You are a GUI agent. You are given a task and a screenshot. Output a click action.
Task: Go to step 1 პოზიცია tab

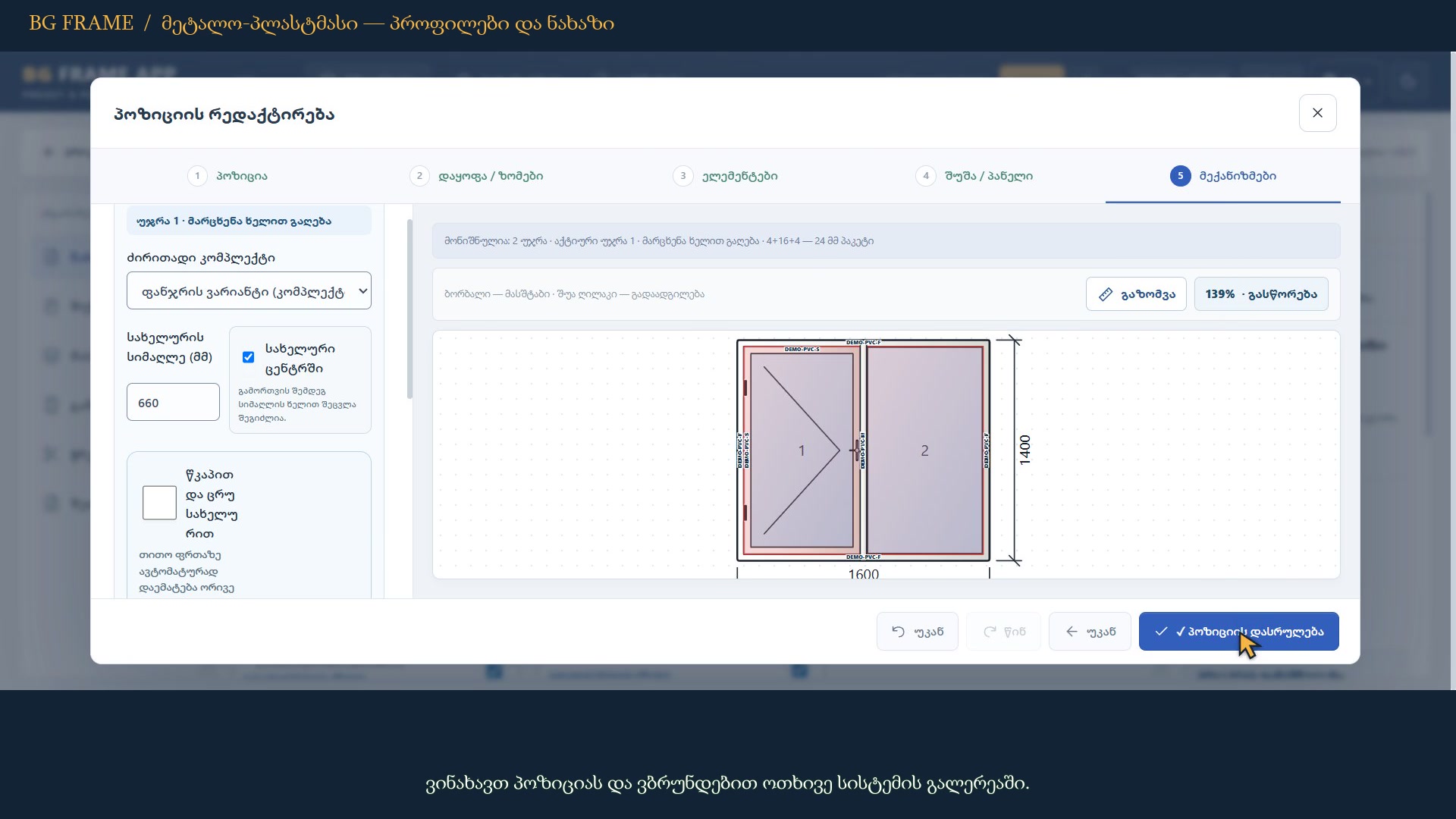pos(227,176)
